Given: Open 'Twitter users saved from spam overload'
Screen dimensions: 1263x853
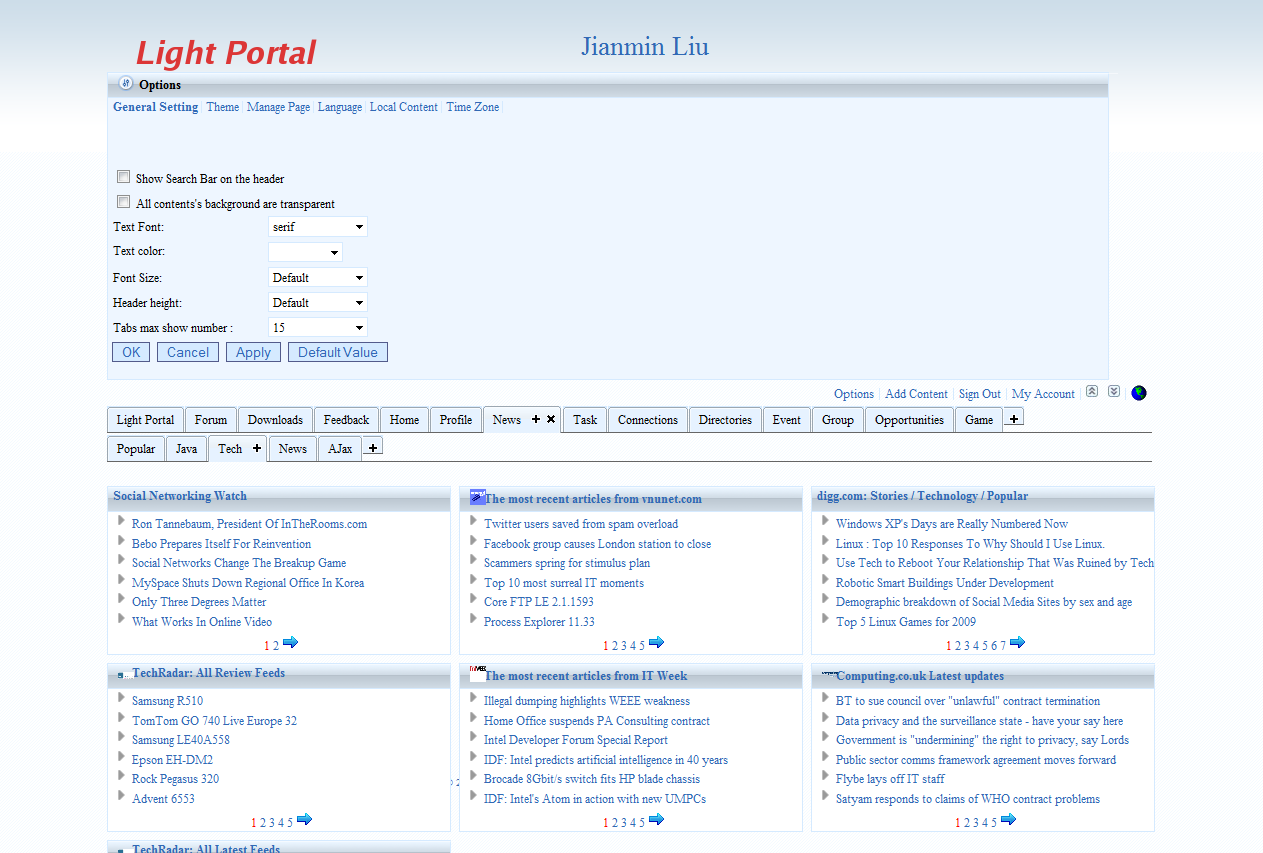Looking at the screenshot, I should tap(581, 524).
